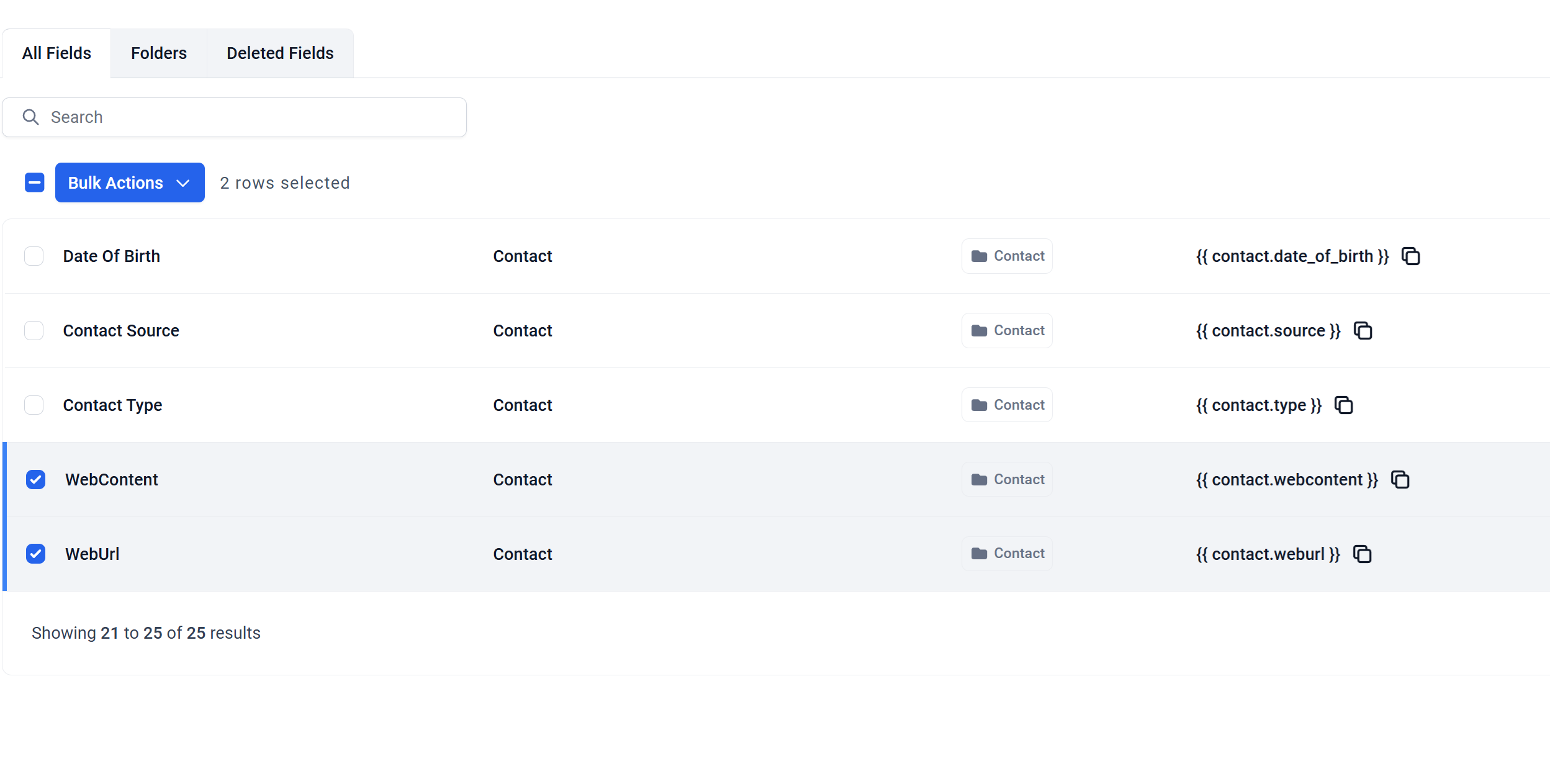Uncheck the WebUrl row

[x=35, y=554]
